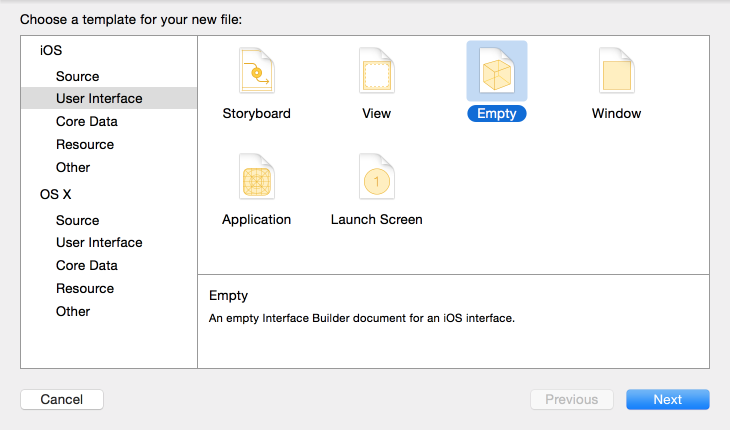Select Core Data under OS X
This screenshot has height=430, width=730.
coord(86,265)
